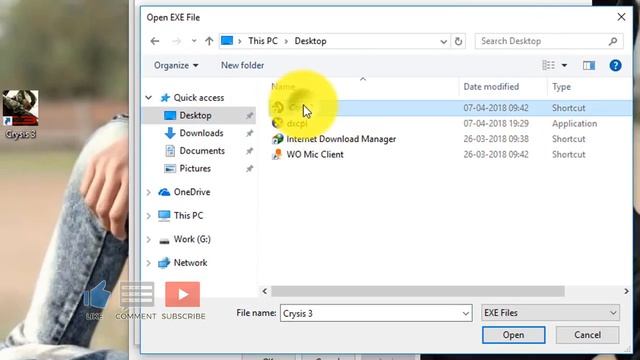Click date 07-04-2018 19:29 cell
This screenshot has width=640, height=360.
pos(496,123)
